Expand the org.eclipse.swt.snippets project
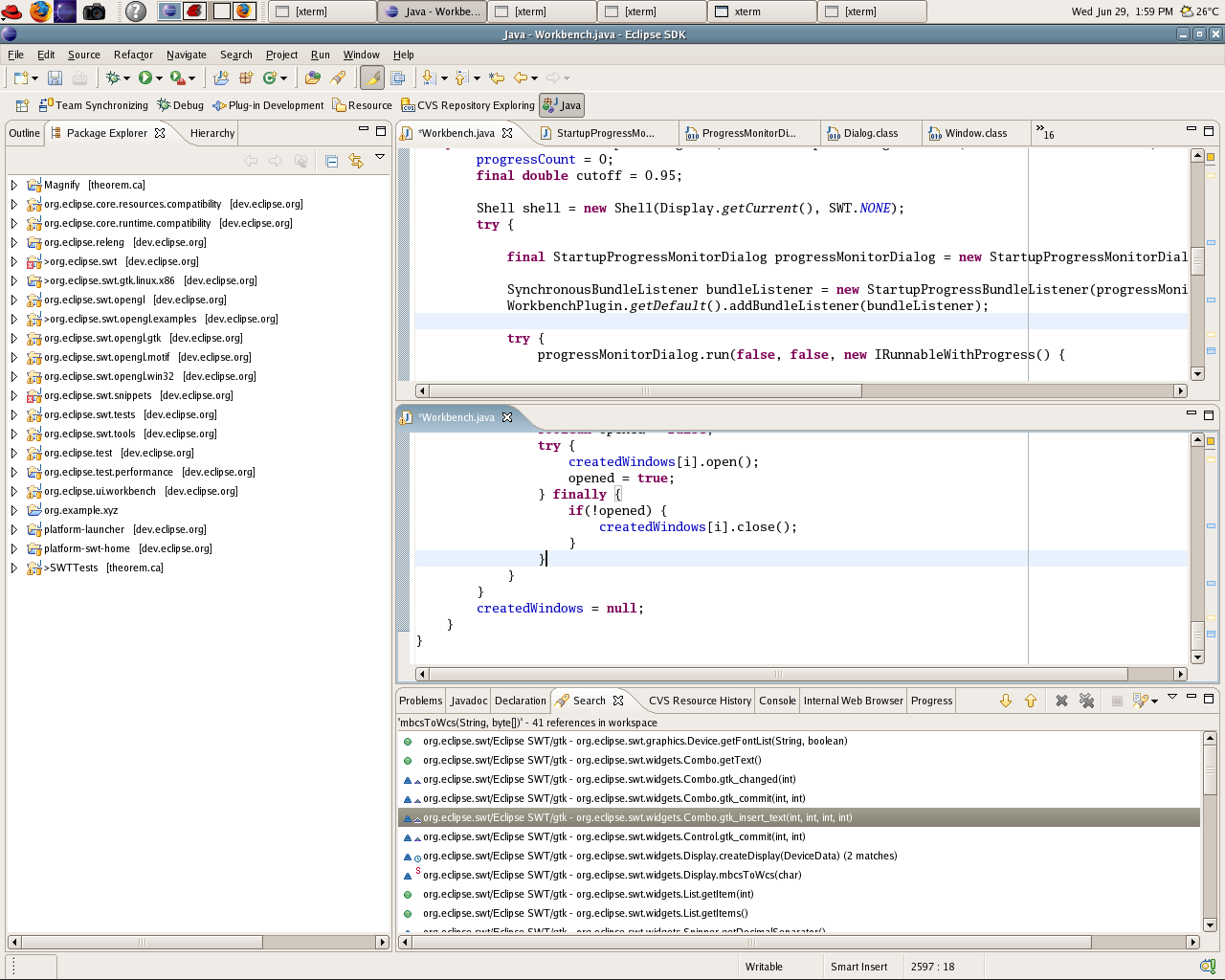Viewport: 1225px width, 980px height. [x=13, y=395]
